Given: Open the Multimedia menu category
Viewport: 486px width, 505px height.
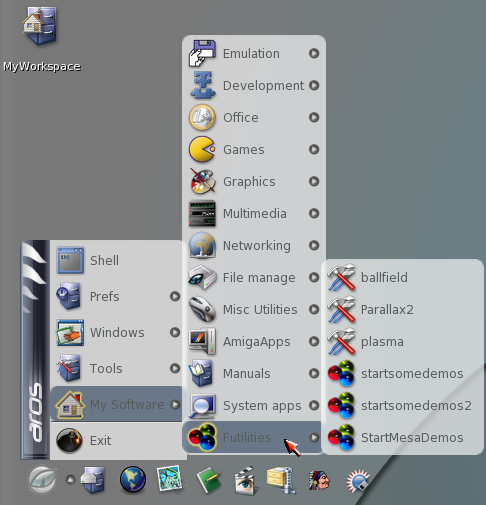Looking at the screenshot, I should click(x=254, y=213).
